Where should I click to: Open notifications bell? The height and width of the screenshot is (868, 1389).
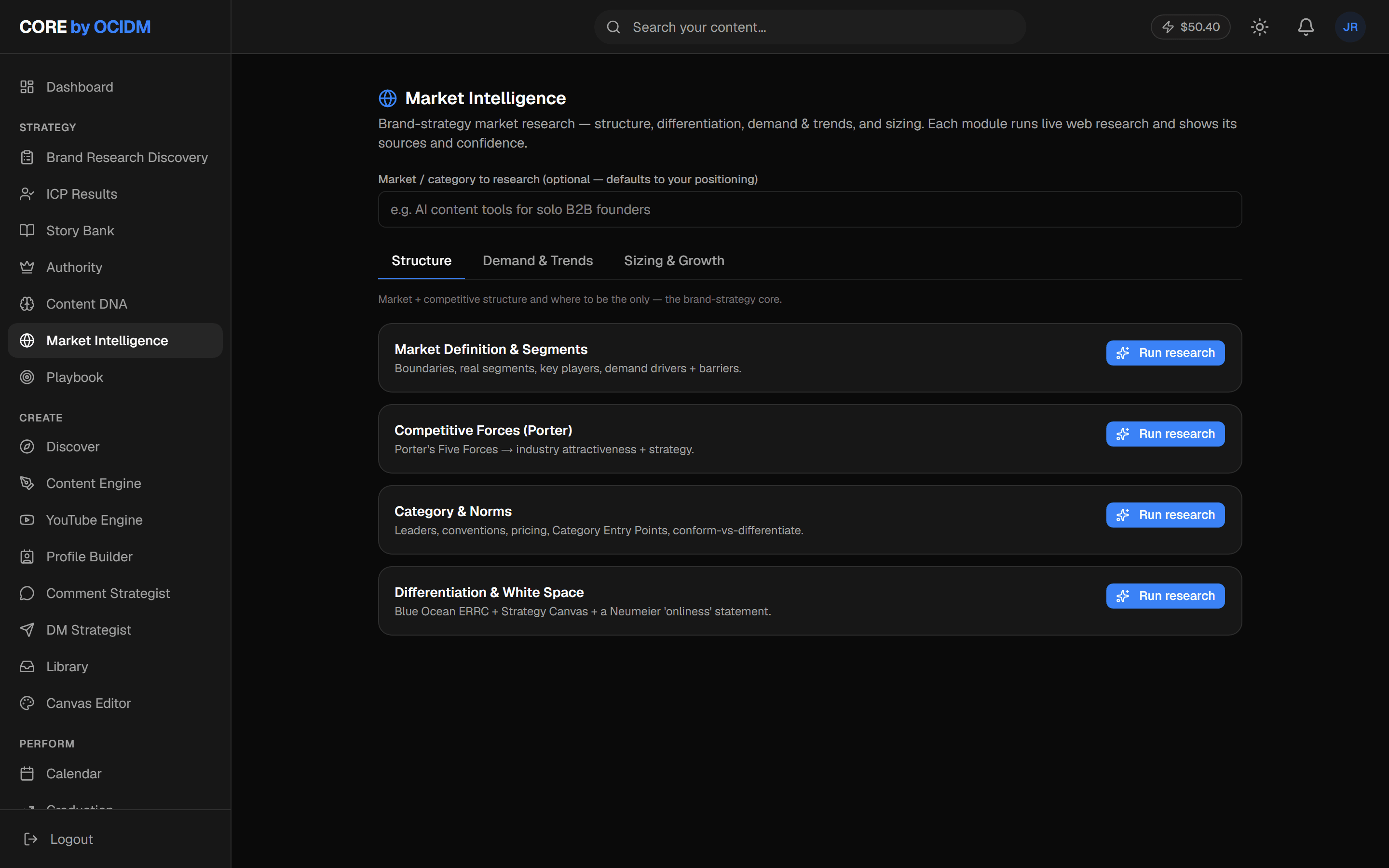point(1306,27)
